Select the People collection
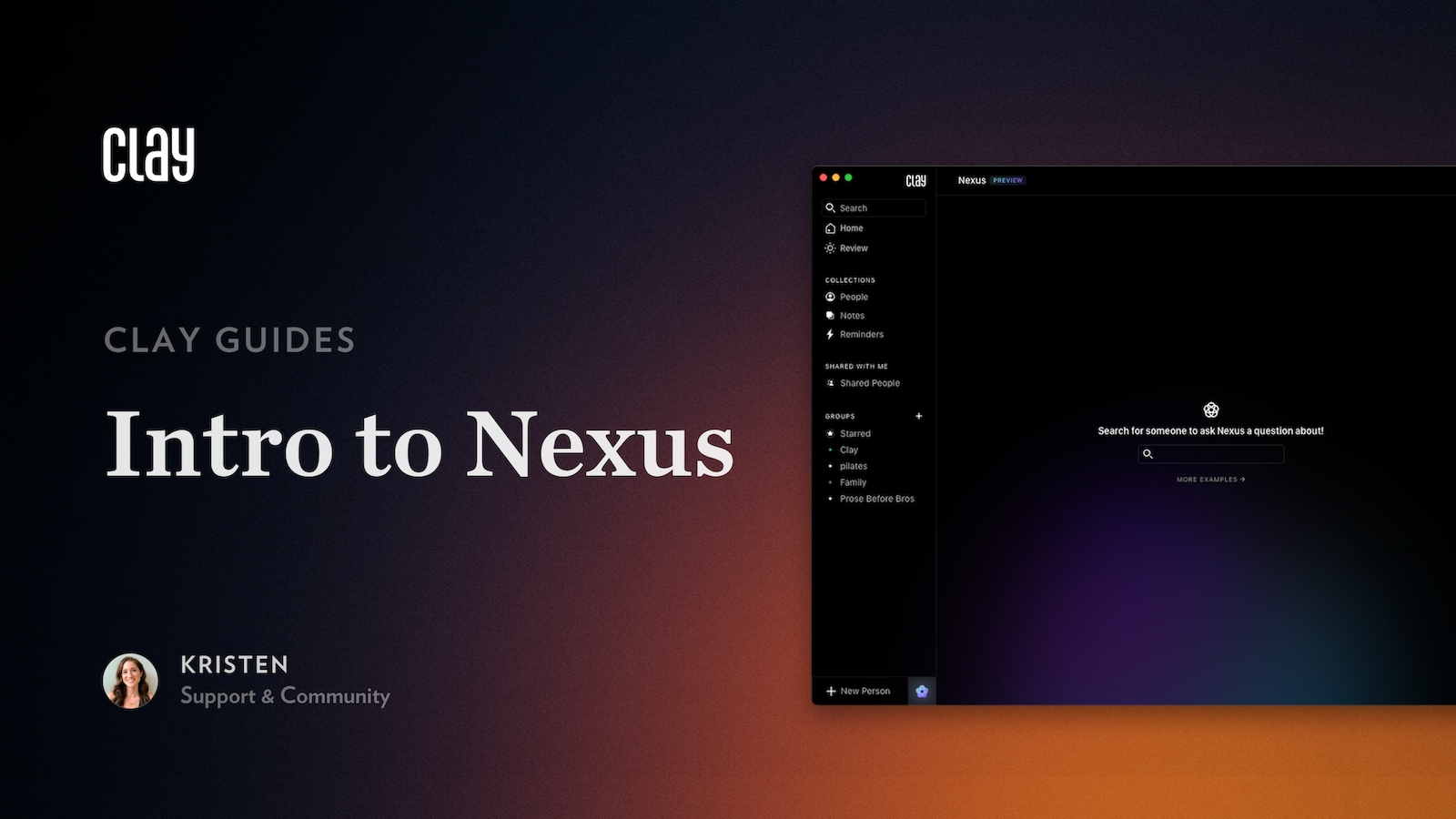1456x819 pixels. coord(853,298)
